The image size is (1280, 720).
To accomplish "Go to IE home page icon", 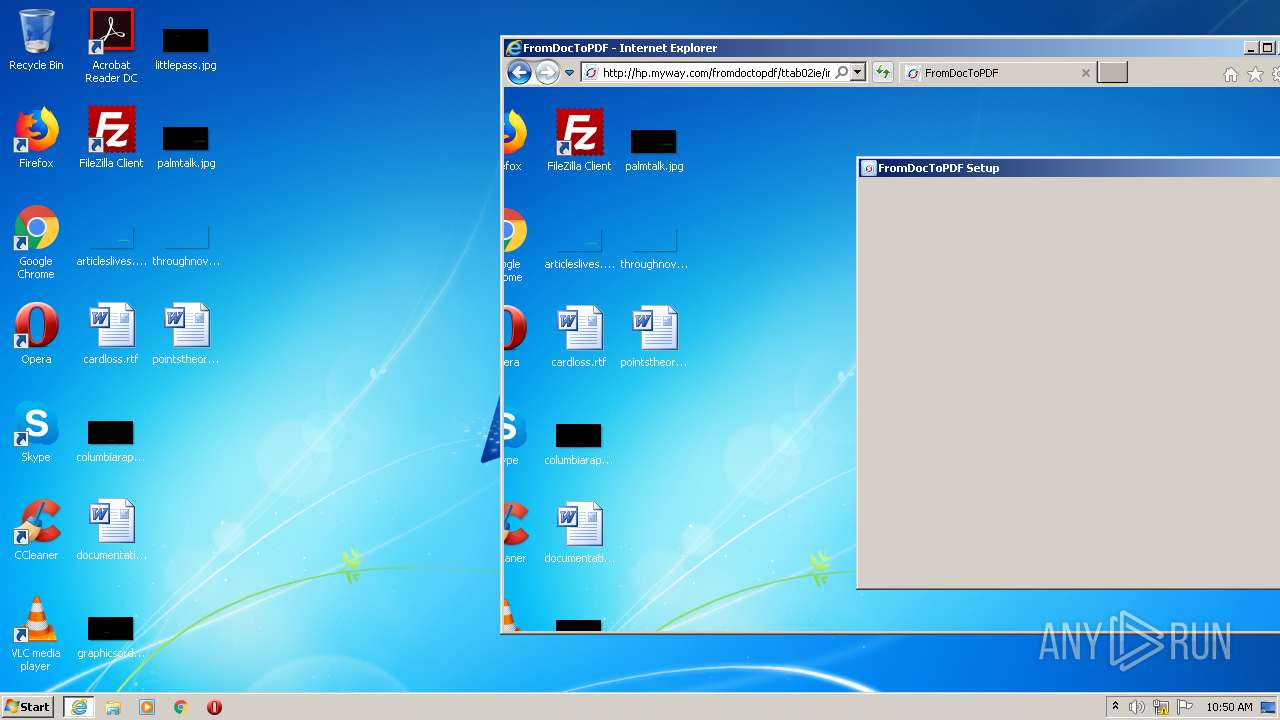I will tap(1231, 75).
